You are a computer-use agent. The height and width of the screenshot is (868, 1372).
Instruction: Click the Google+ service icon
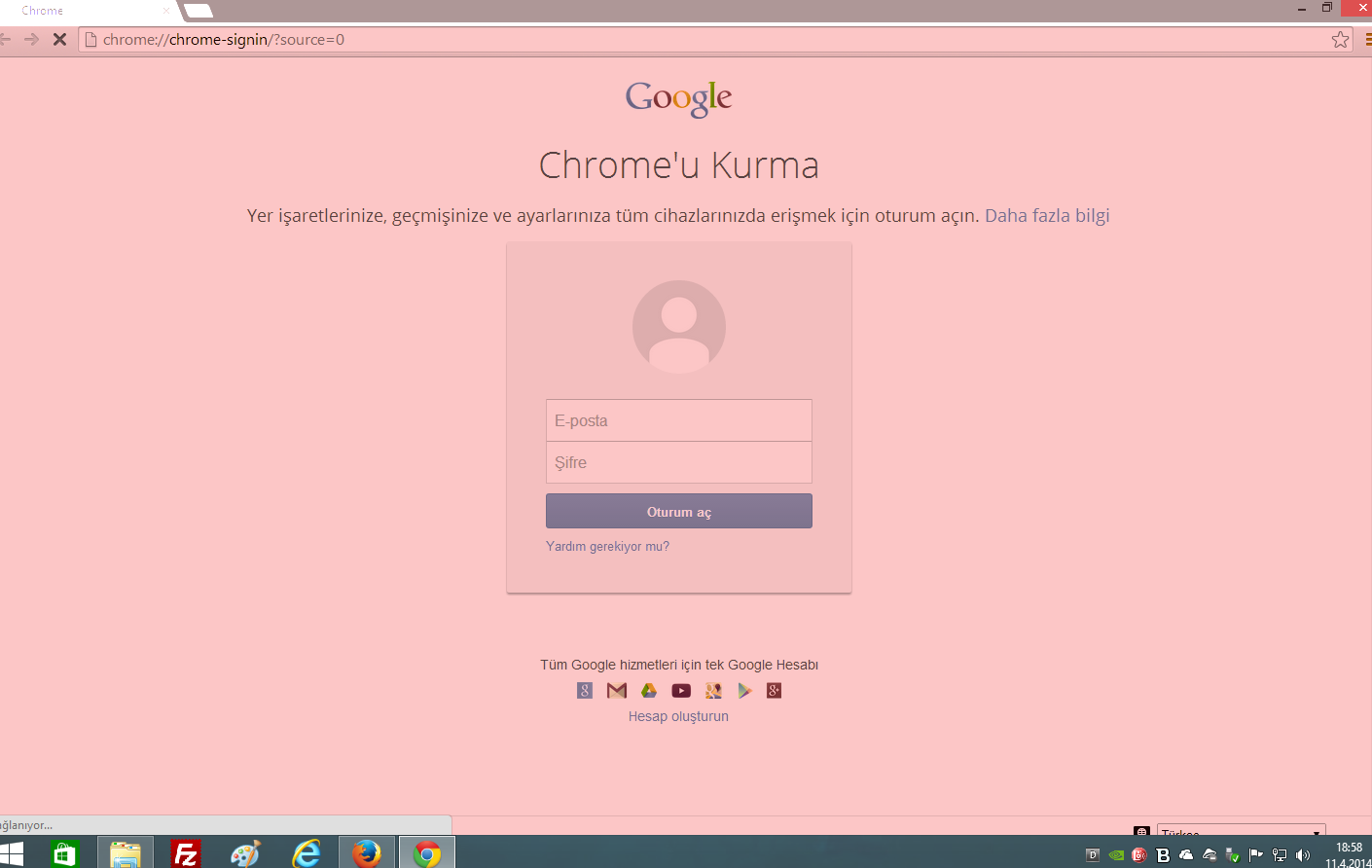(x=775, y=690)
